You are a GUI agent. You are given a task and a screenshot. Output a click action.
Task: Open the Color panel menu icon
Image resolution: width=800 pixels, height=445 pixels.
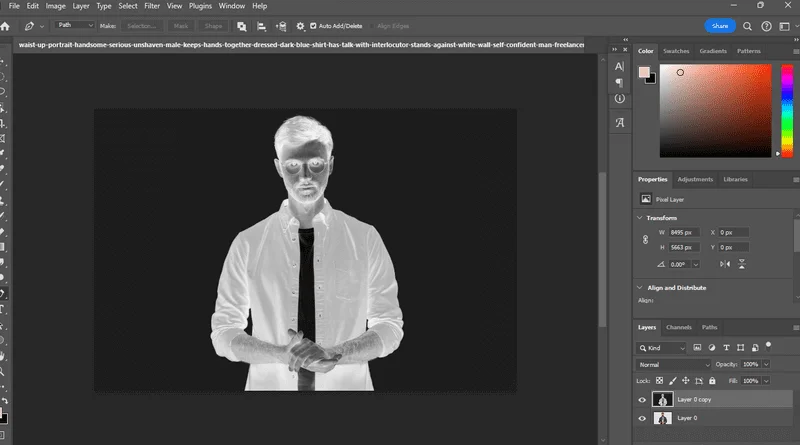coord(796,51)
